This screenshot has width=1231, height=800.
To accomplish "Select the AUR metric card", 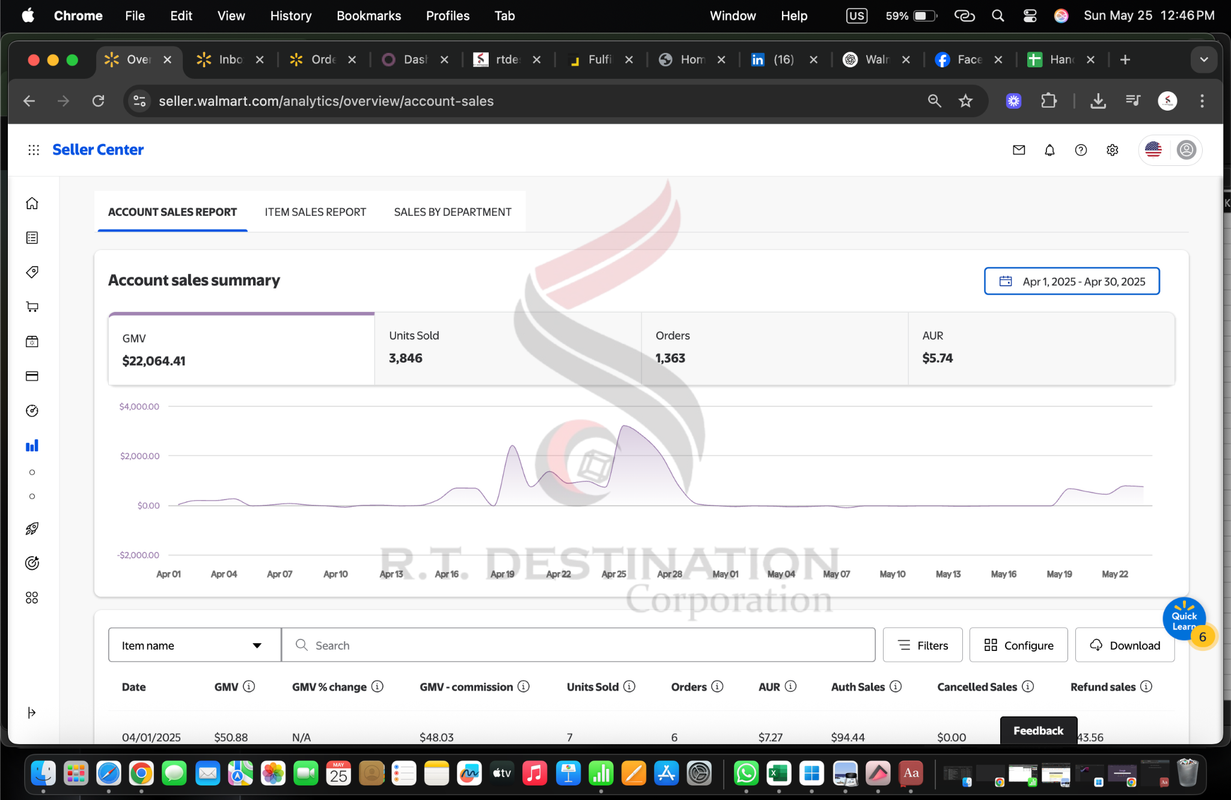I will coord(1041,348).
